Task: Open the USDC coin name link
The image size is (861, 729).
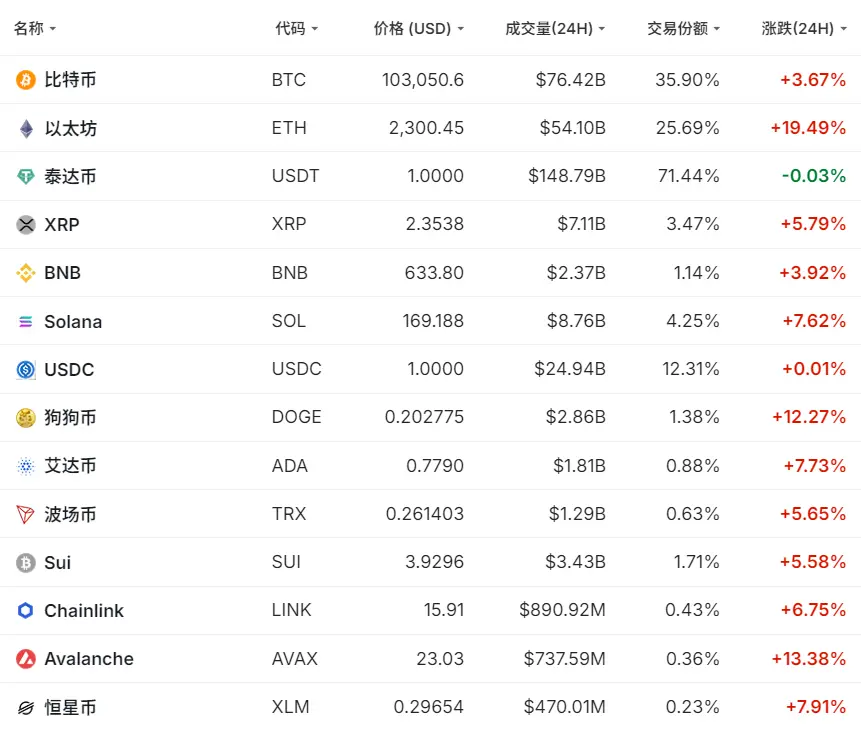Action: click(x=69, y=370)
